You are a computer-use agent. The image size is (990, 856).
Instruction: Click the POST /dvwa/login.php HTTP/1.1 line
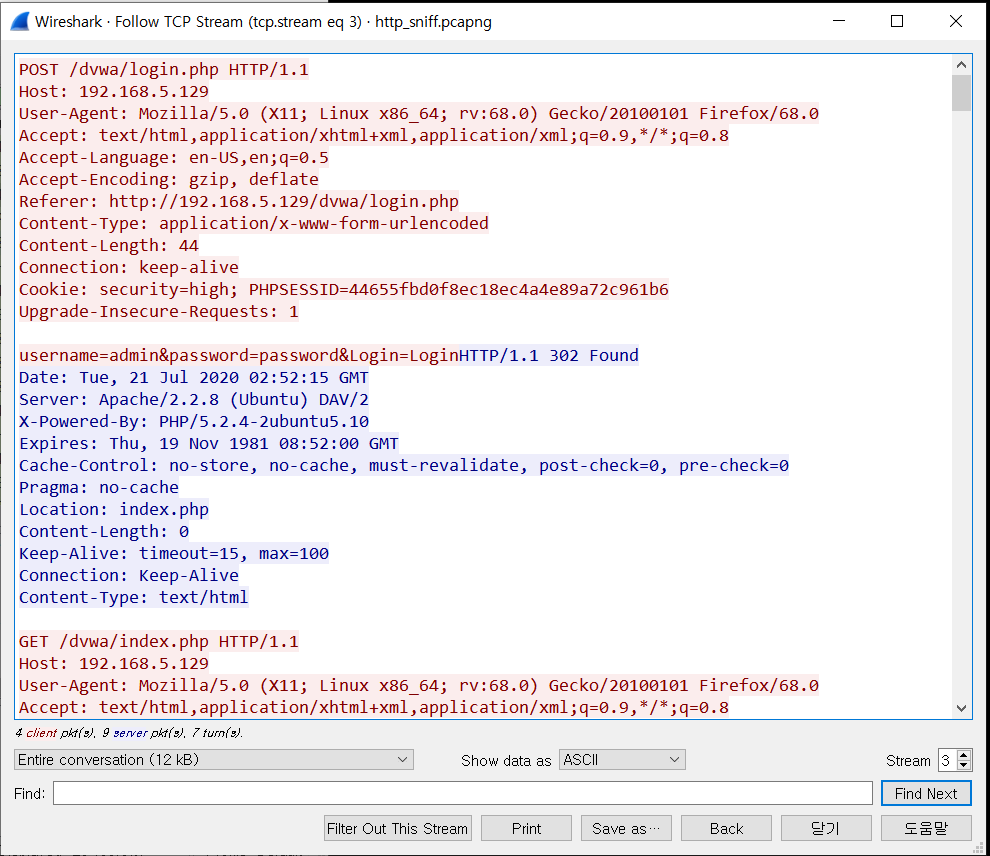click(x=164, y=69)
